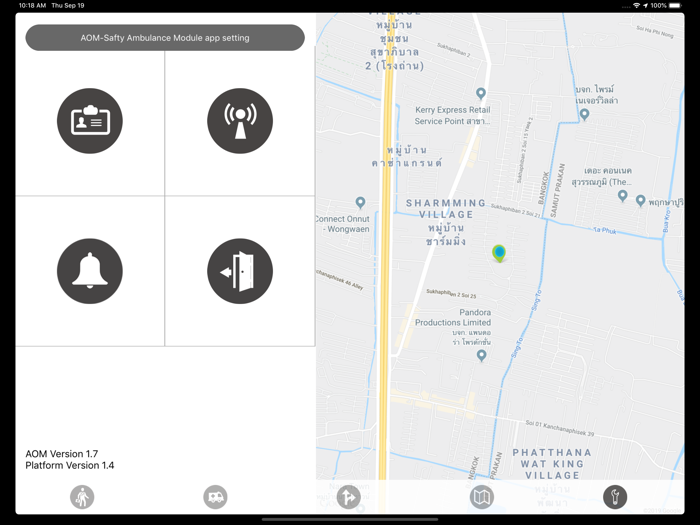Tap the door exit logout icon
The image size is (700, 525).
pos(240,271)
